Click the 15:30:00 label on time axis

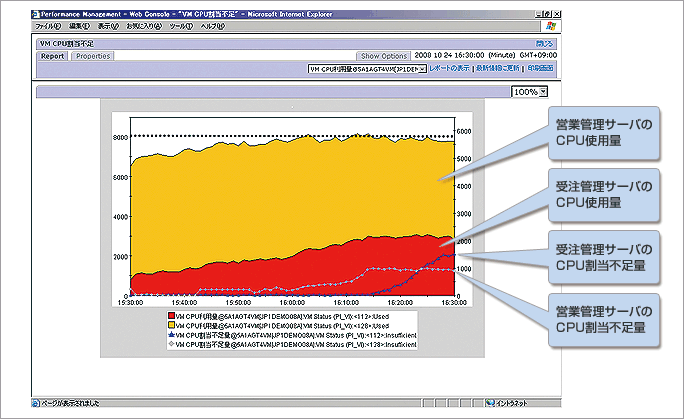130,302
